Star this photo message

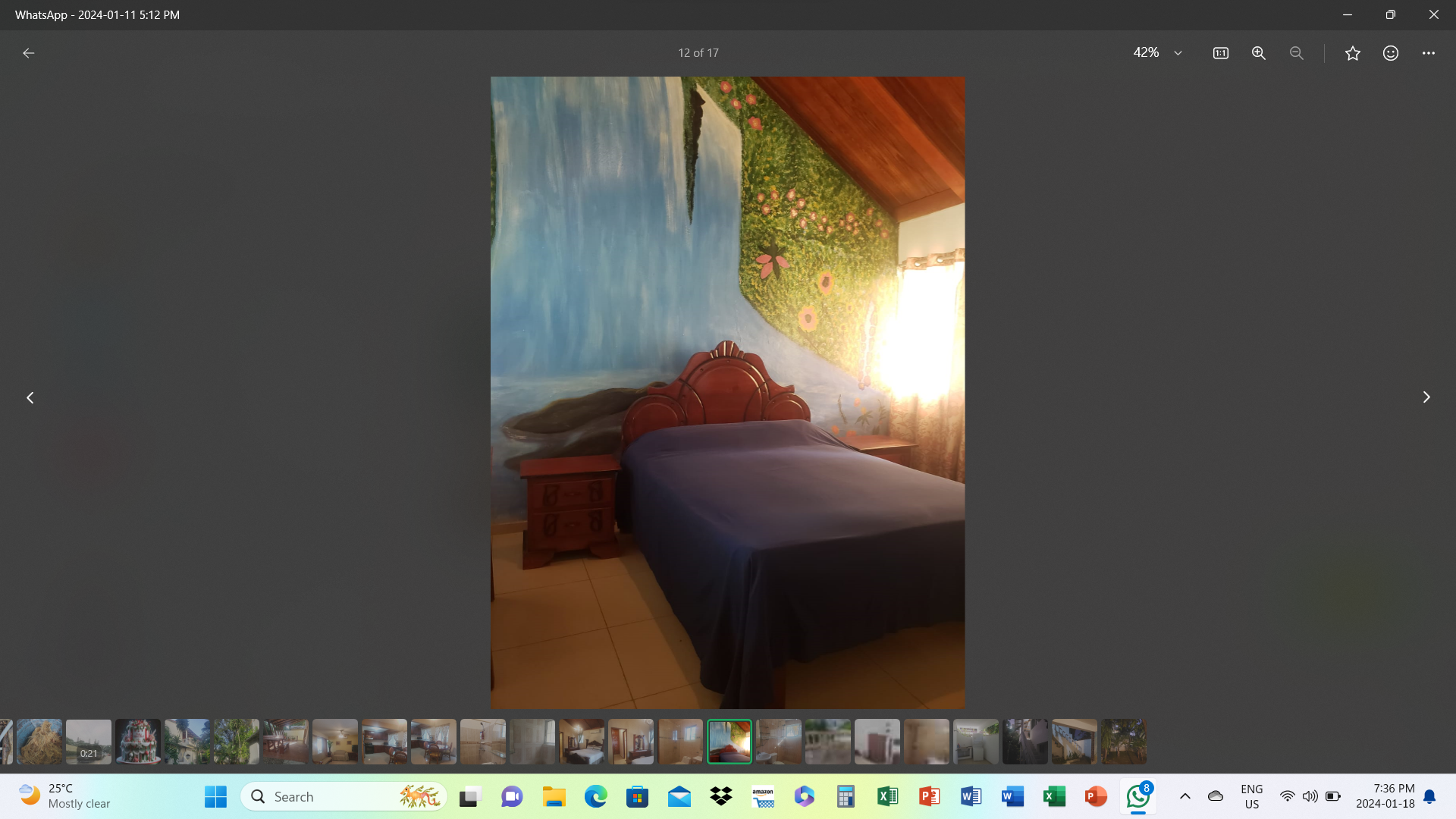1353,53
